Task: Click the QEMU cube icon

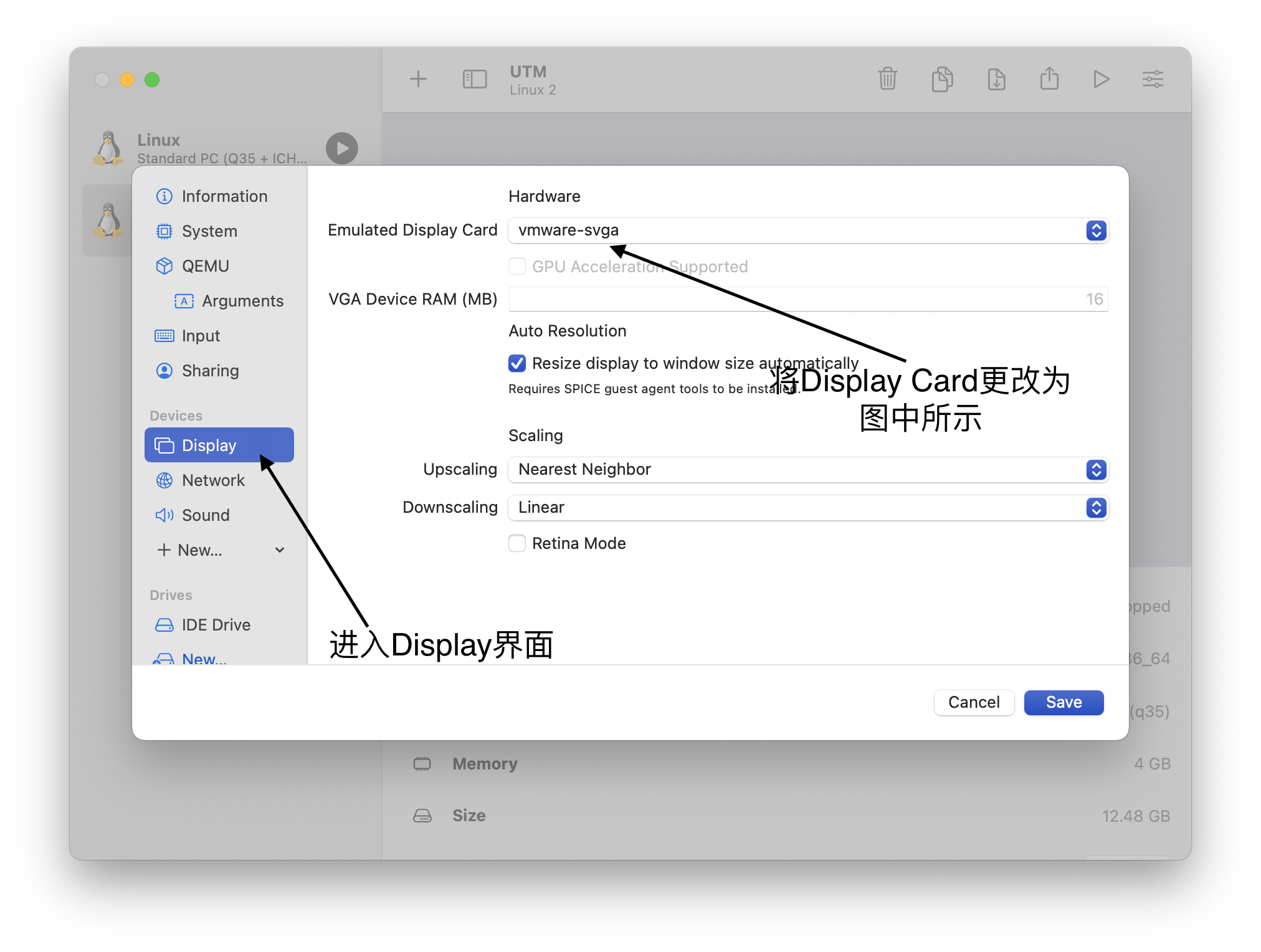Action: coord(164,266)
